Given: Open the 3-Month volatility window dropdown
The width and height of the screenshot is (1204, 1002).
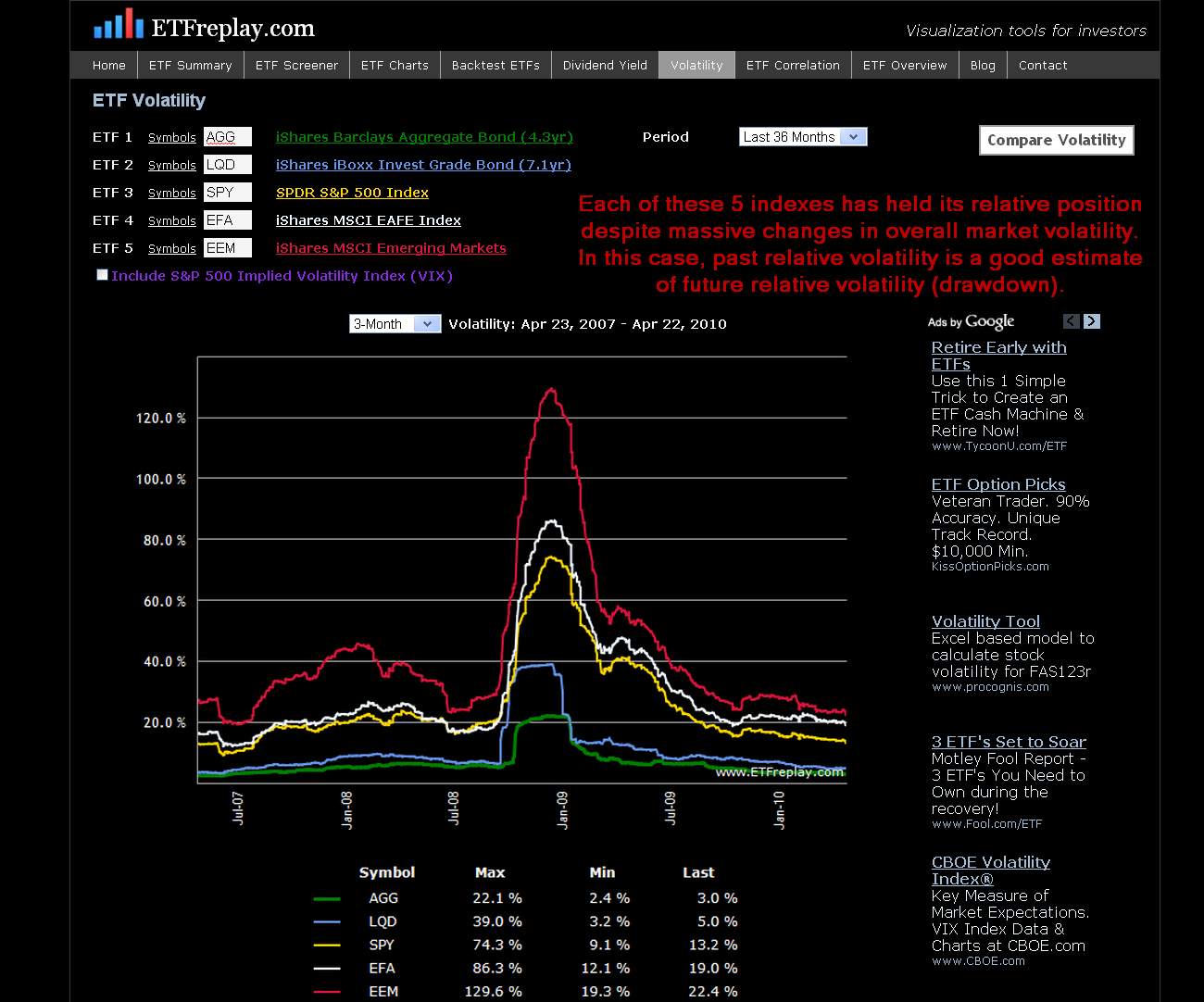Looking at the screenshot, I should pyautogui.click(x=395, y=324).
